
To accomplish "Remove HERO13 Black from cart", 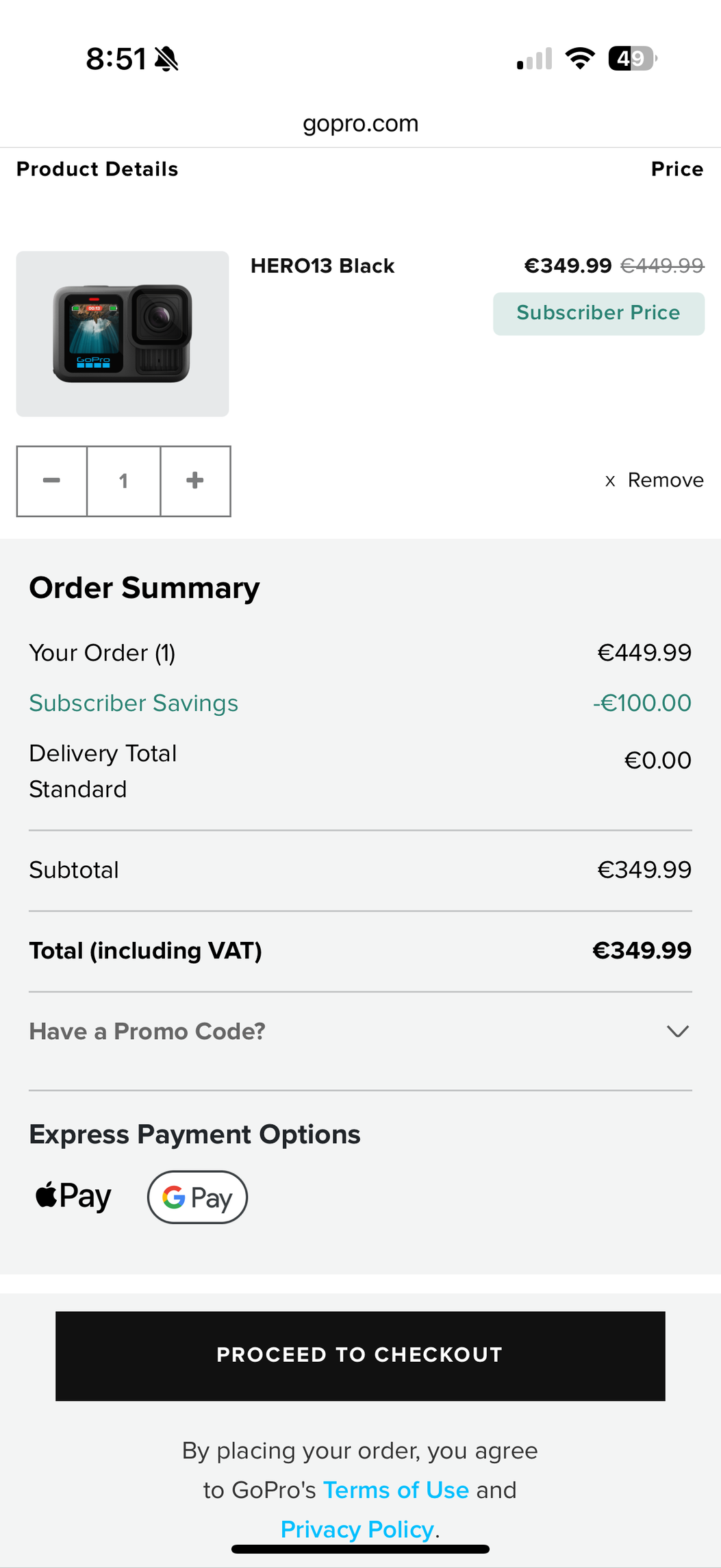I will point(654,480).
